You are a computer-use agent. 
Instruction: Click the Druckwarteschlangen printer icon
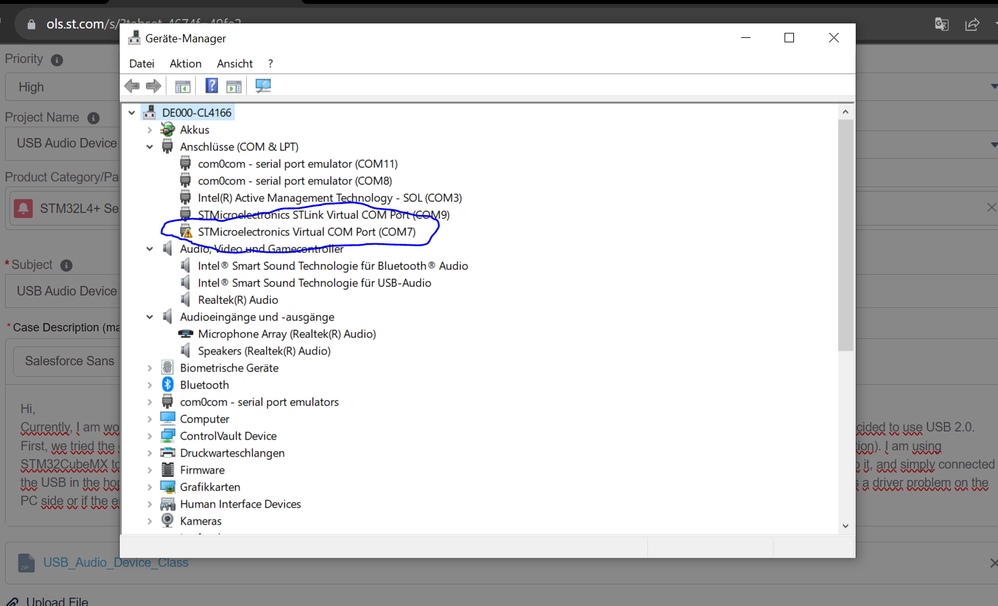coord(167,453)
